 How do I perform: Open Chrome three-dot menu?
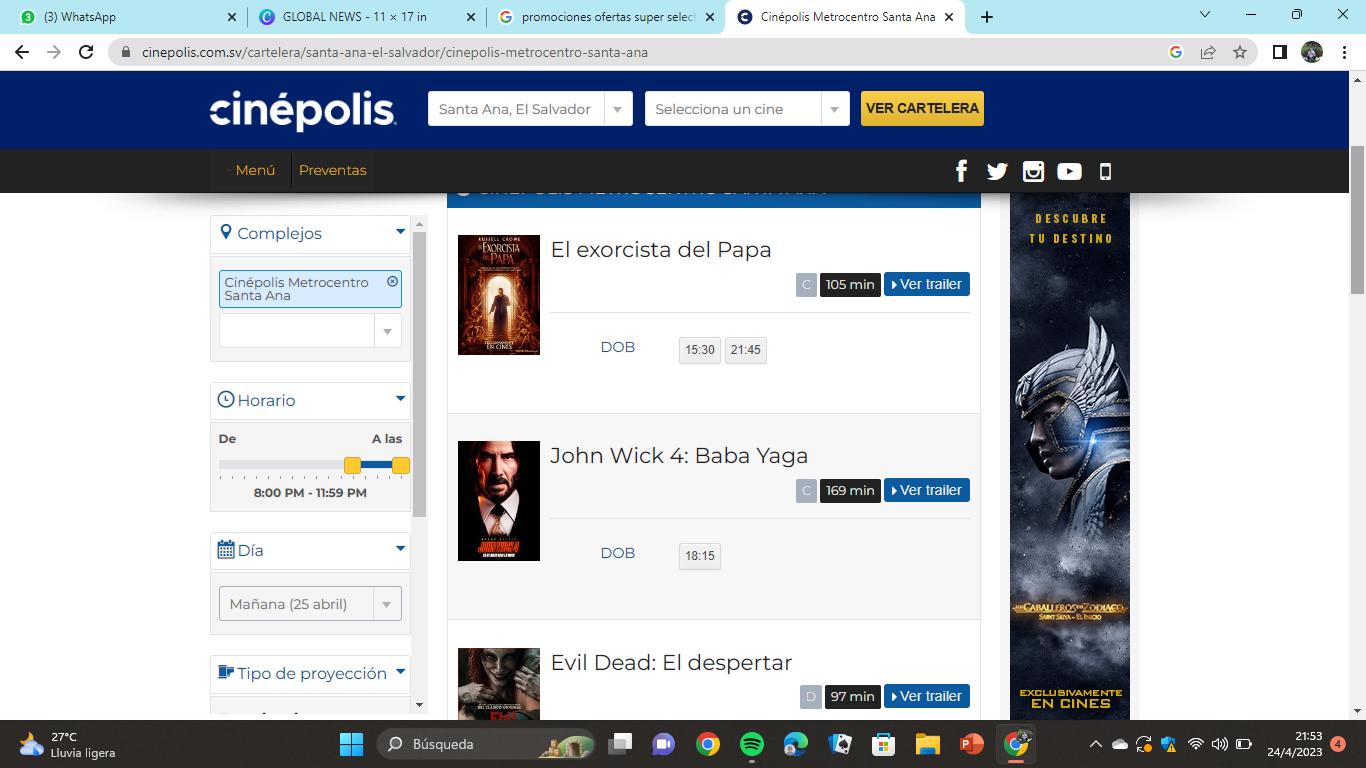pos(1344,52)
